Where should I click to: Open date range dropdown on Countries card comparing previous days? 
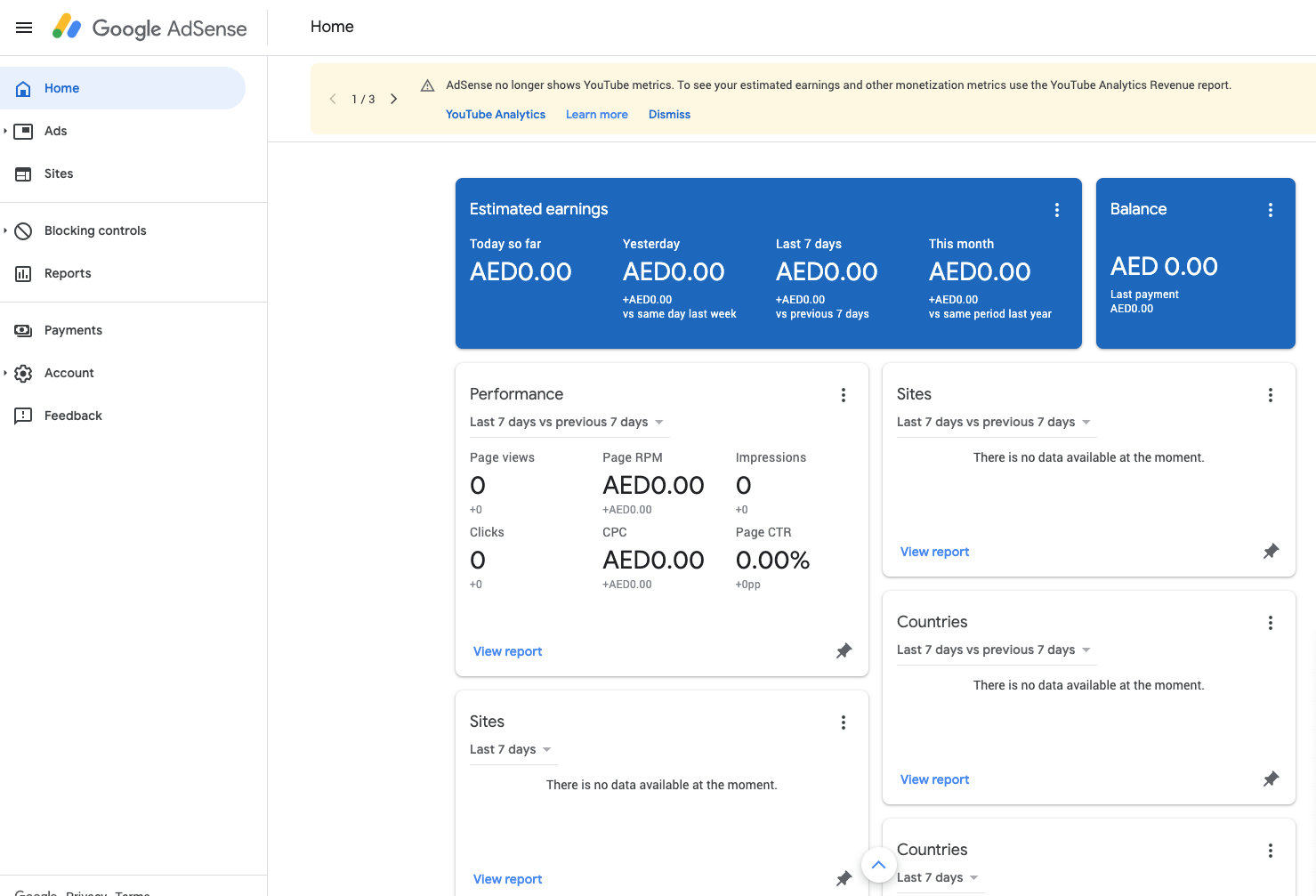(997, 650)
